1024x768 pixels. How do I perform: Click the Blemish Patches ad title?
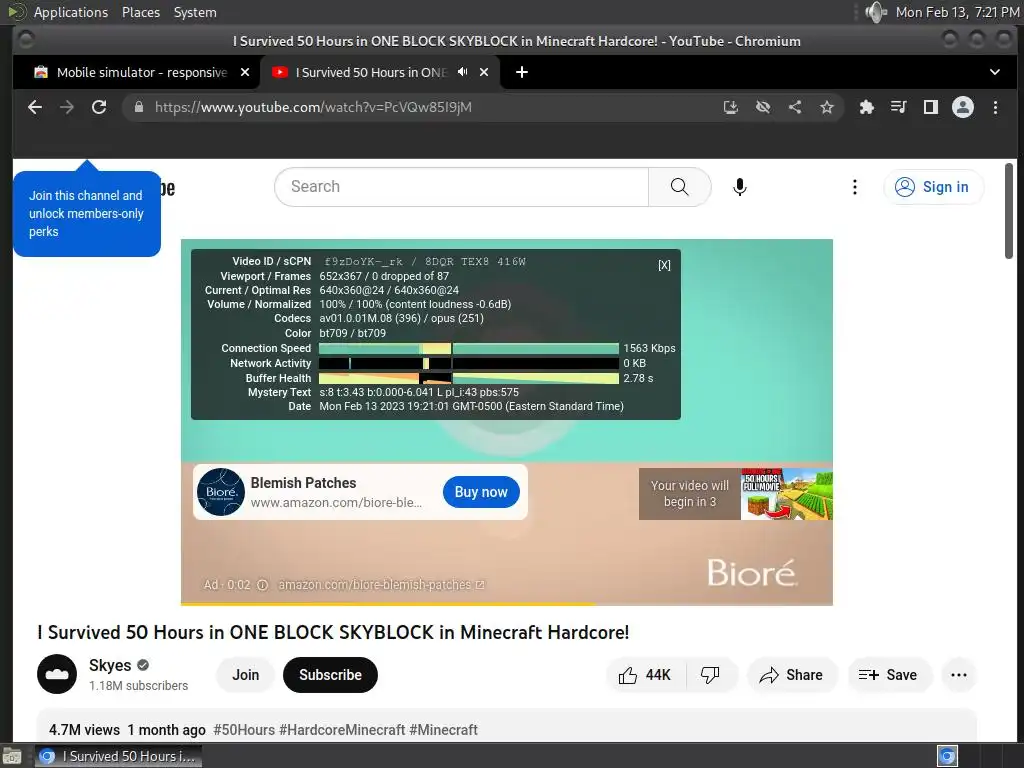(303, 483)
